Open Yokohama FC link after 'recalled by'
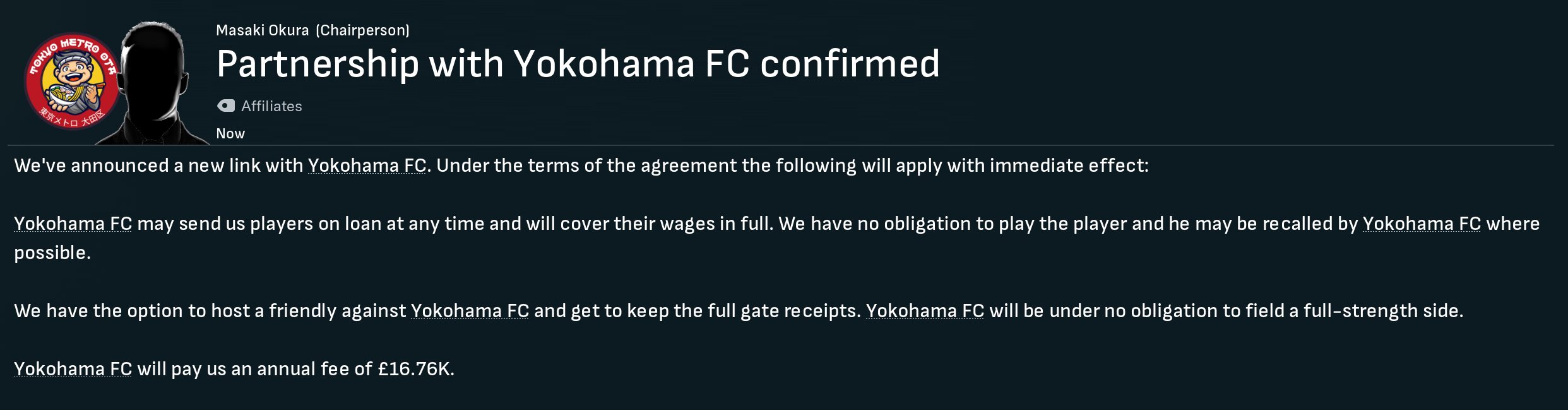The image size is (1568, 410). tap(1422, 224)
